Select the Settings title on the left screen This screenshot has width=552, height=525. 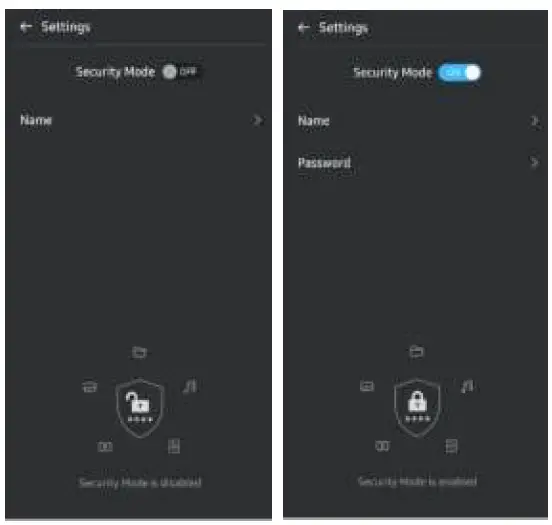pos(65,27)
